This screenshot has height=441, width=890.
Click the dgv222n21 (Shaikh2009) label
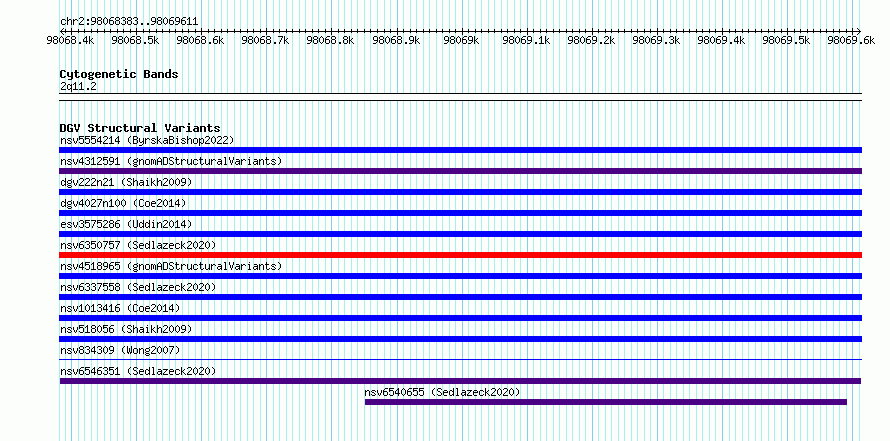126,182
